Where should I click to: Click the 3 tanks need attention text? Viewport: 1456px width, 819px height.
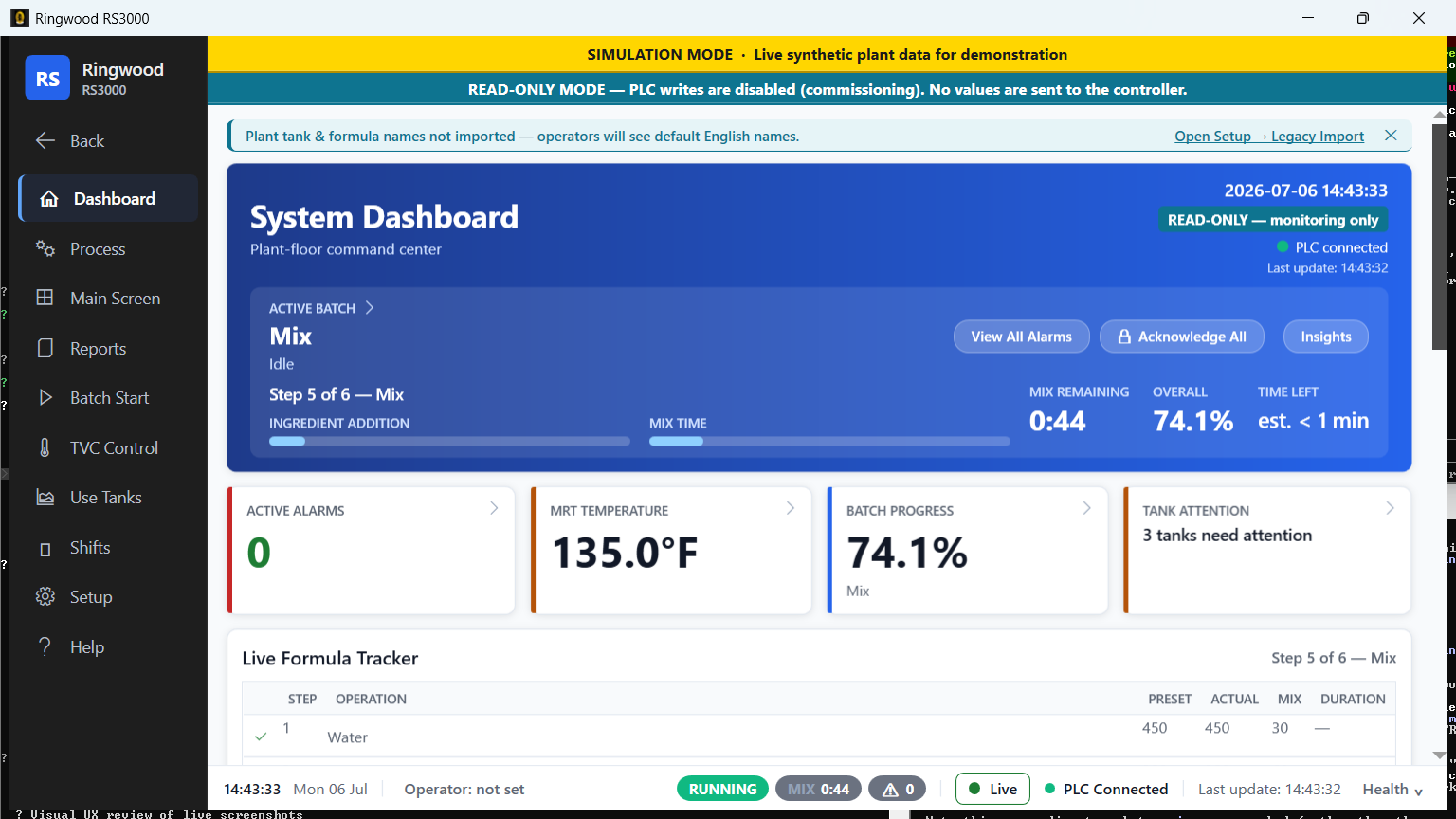[1227, 536]
